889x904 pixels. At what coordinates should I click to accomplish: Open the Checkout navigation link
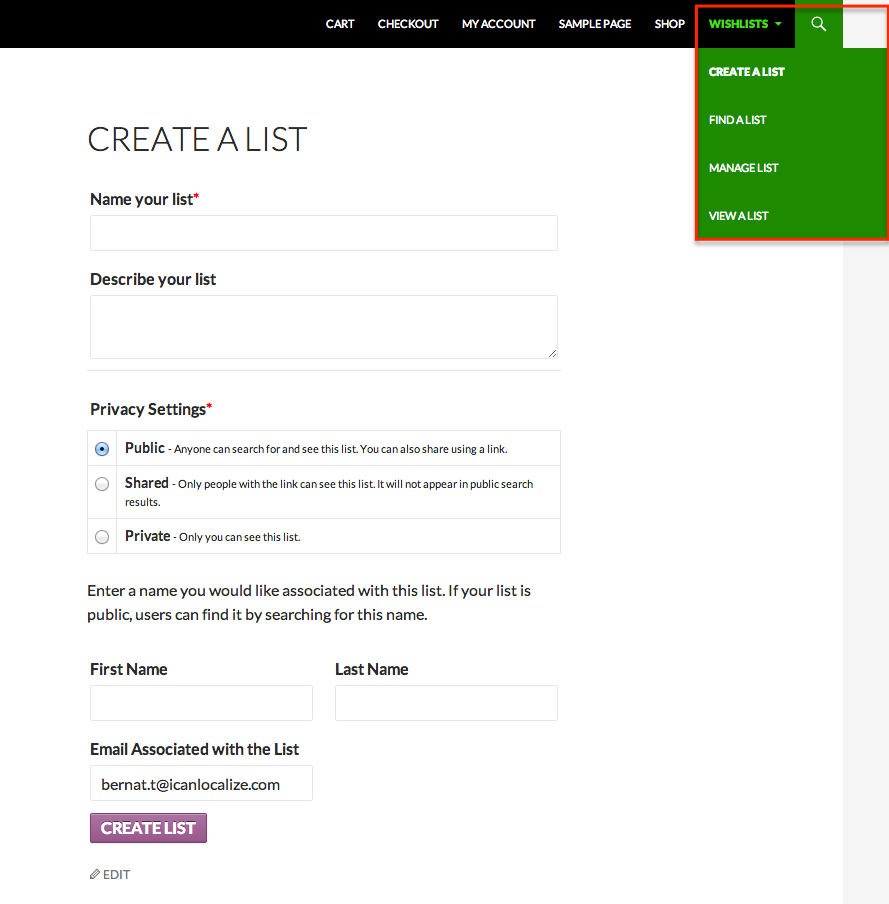pos(408,24)
